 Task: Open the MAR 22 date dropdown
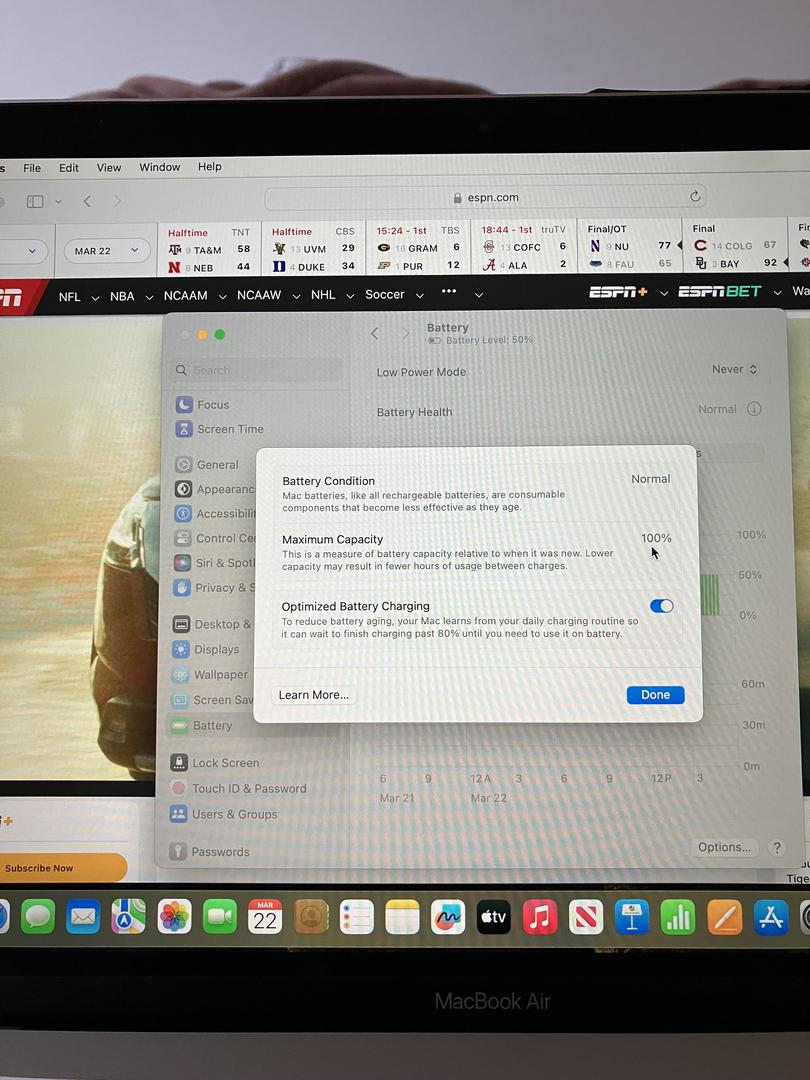[x=107, y=251]
